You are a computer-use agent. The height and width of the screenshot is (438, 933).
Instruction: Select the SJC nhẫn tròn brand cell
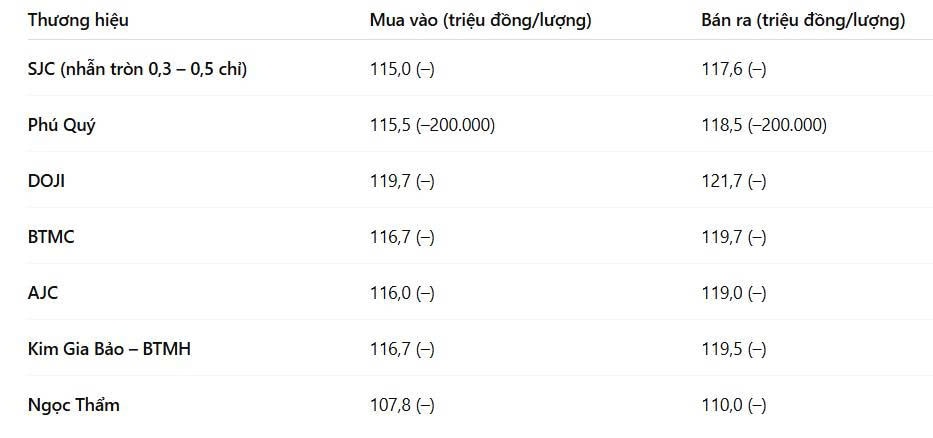coord(137,70)
